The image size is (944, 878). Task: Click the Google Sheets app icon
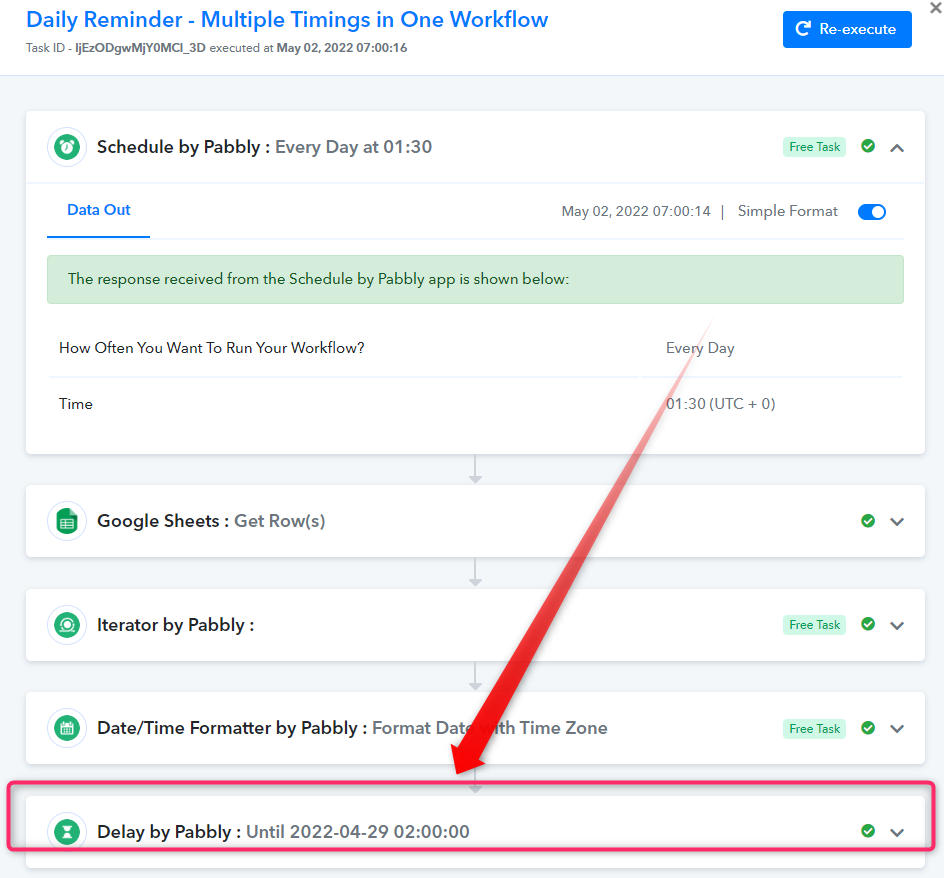pos(67,522)
